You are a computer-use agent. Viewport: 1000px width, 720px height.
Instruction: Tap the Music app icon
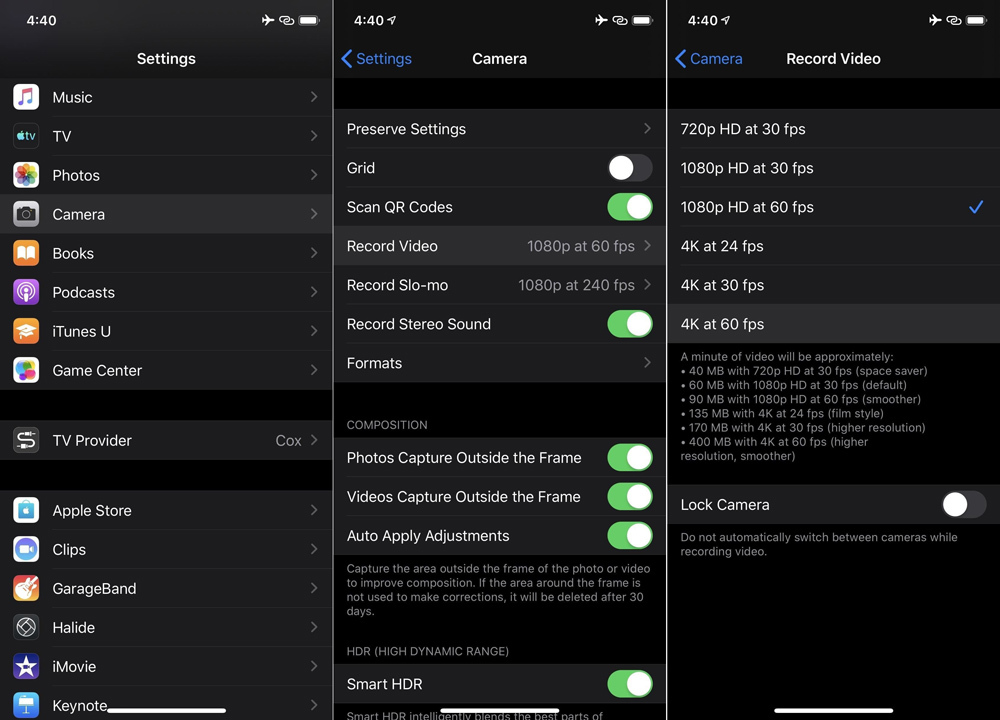coord(26,97)
